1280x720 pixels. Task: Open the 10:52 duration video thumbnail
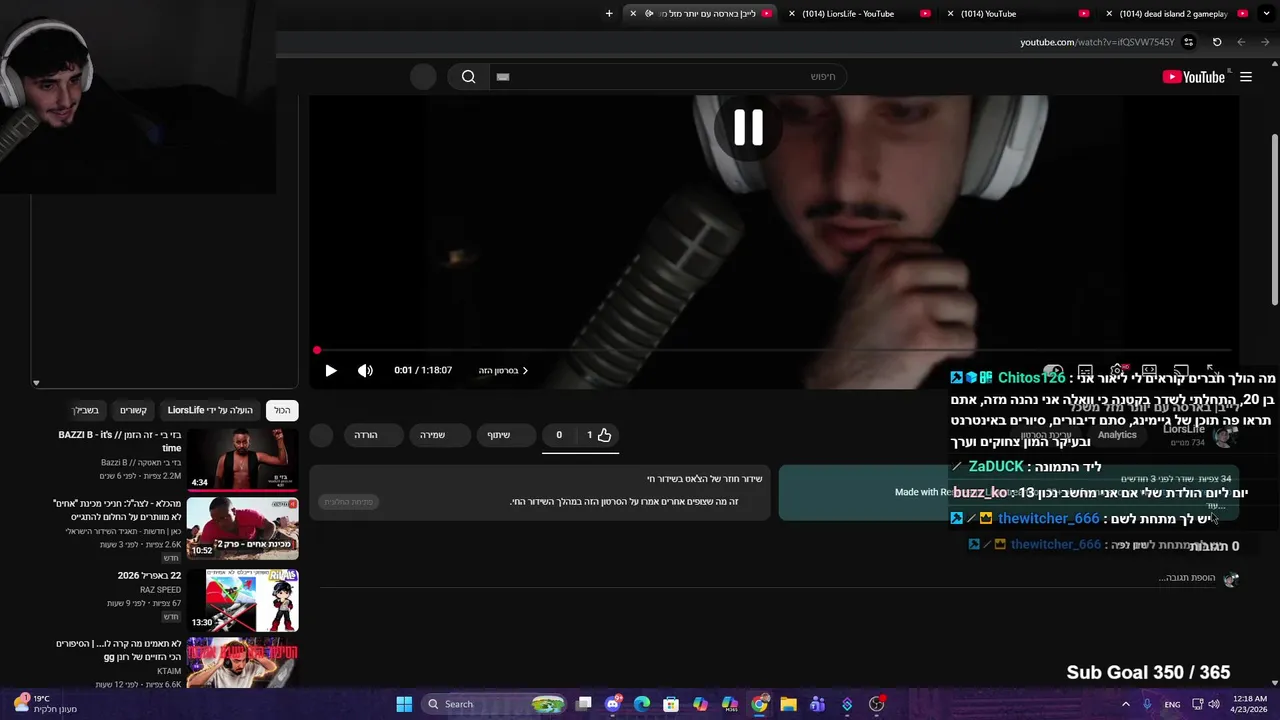(x=242, y=528)
